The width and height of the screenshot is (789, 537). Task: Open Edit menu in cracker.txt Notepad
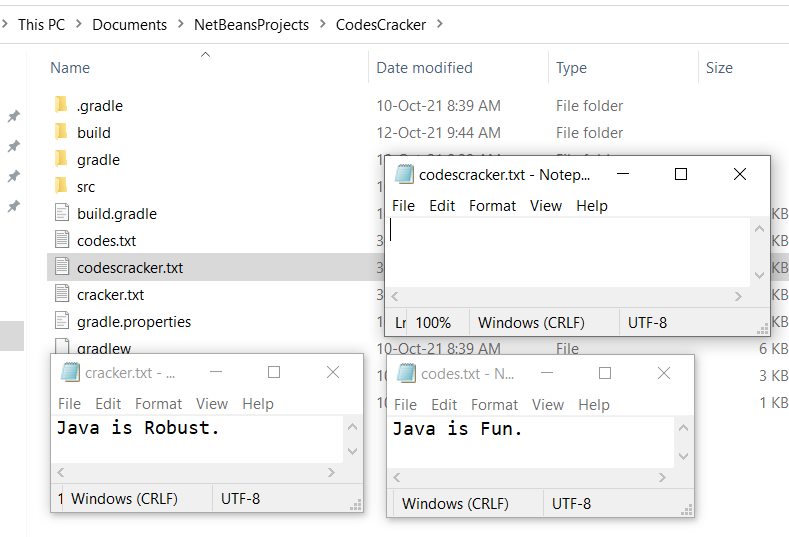(108, 404)
